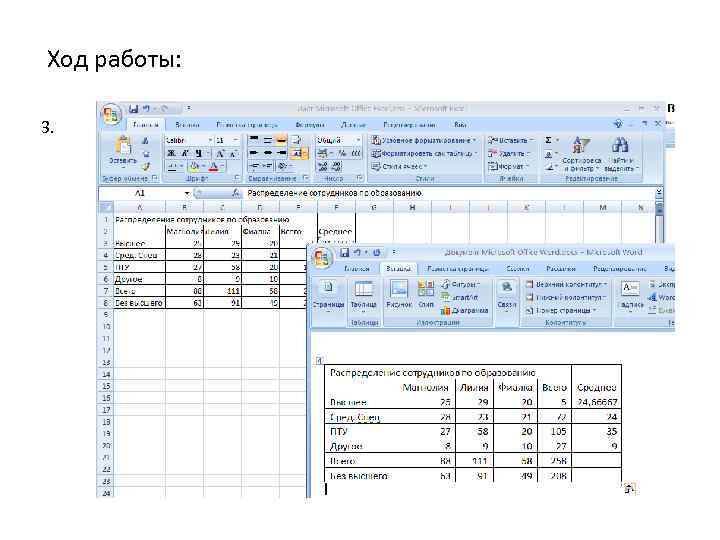Switch to Excel Разметка страницы tab
This screenshot has height=540, width=720.
247,124
